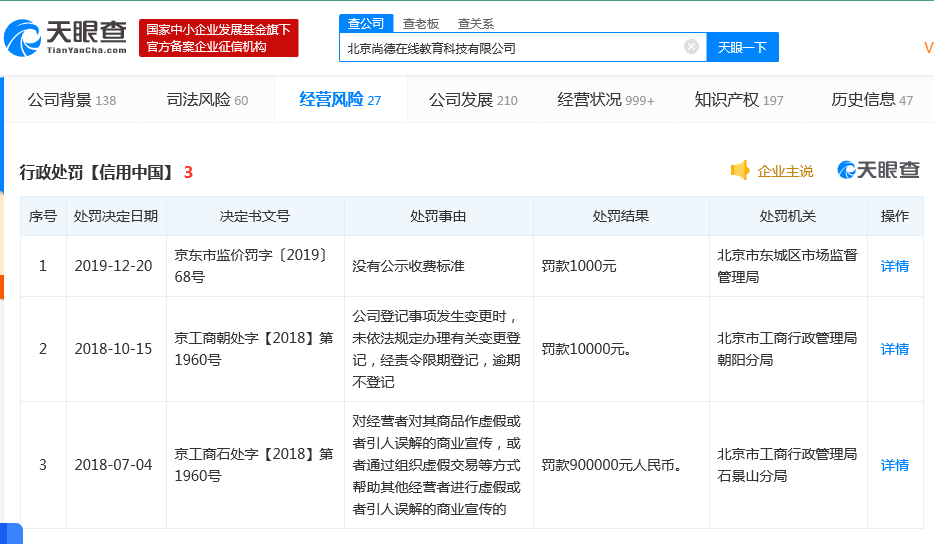This screenshot has height=544, width=934.
Task: Select the 查公司 search tab
Action: point(366,23)
